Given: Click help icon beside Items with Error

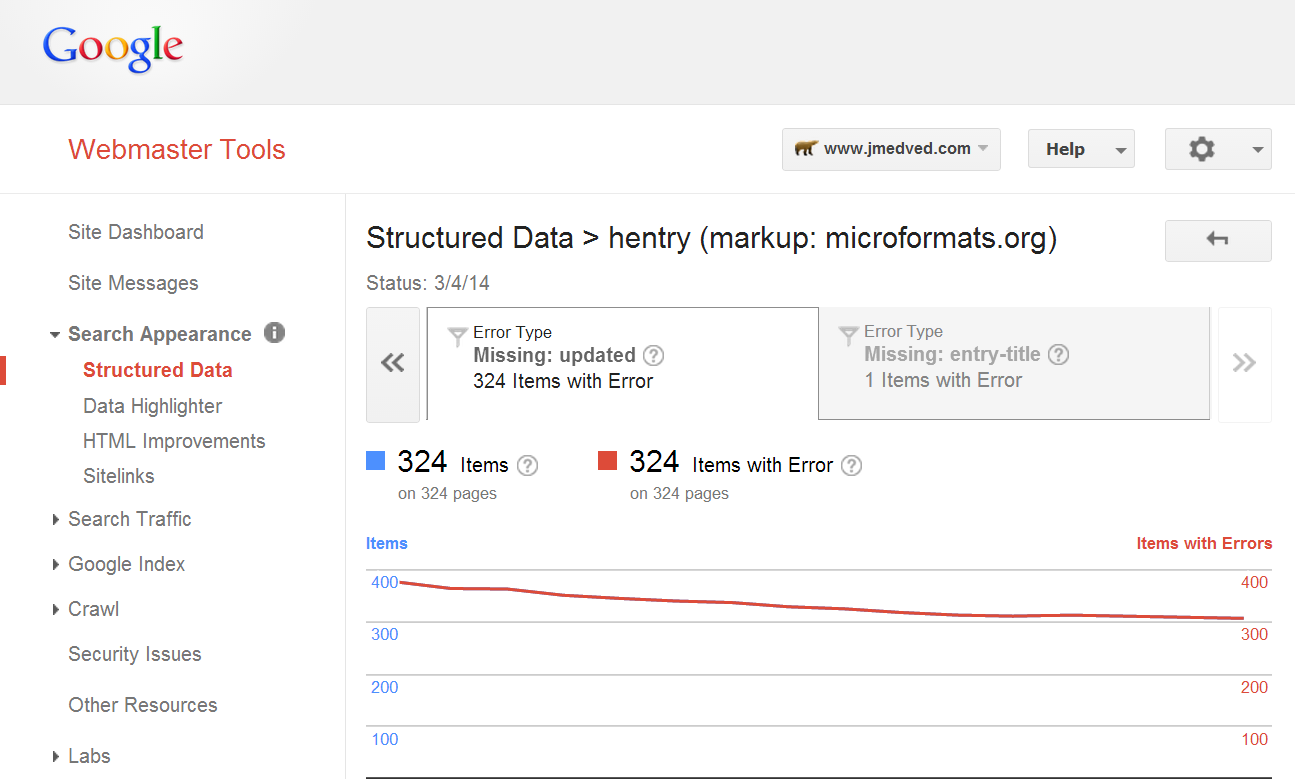Looking at the screenshot, I should [x=851, y=465].
